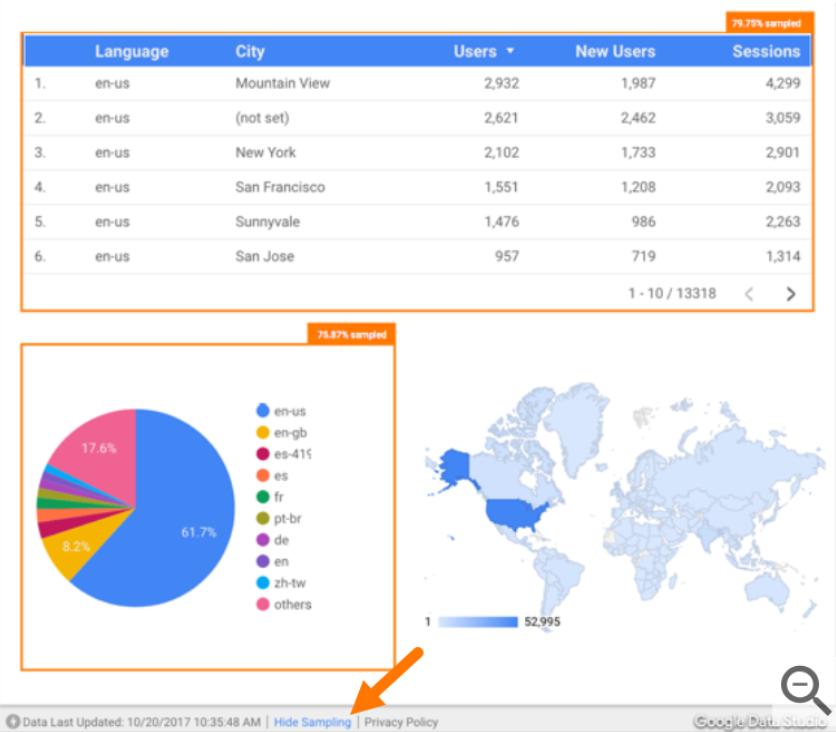Click the data refresh icon next to last updated

coord(10,720)
